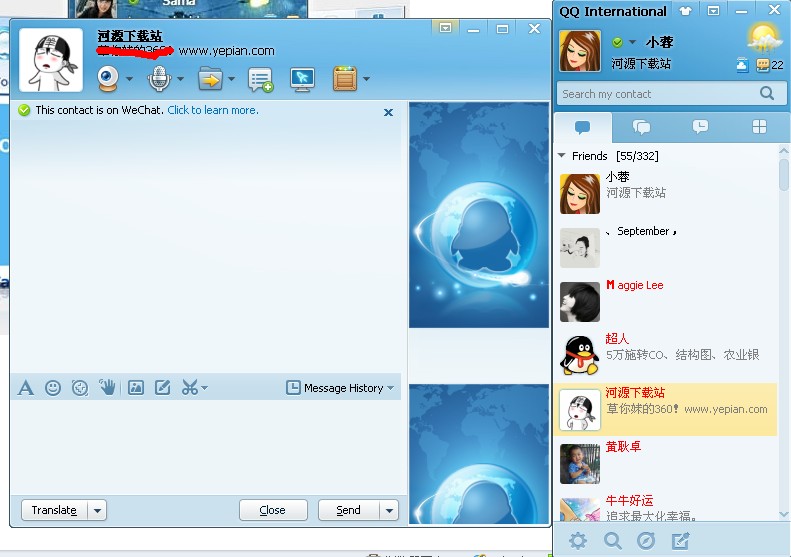Open the applications box icon

[x=345, y=79]
